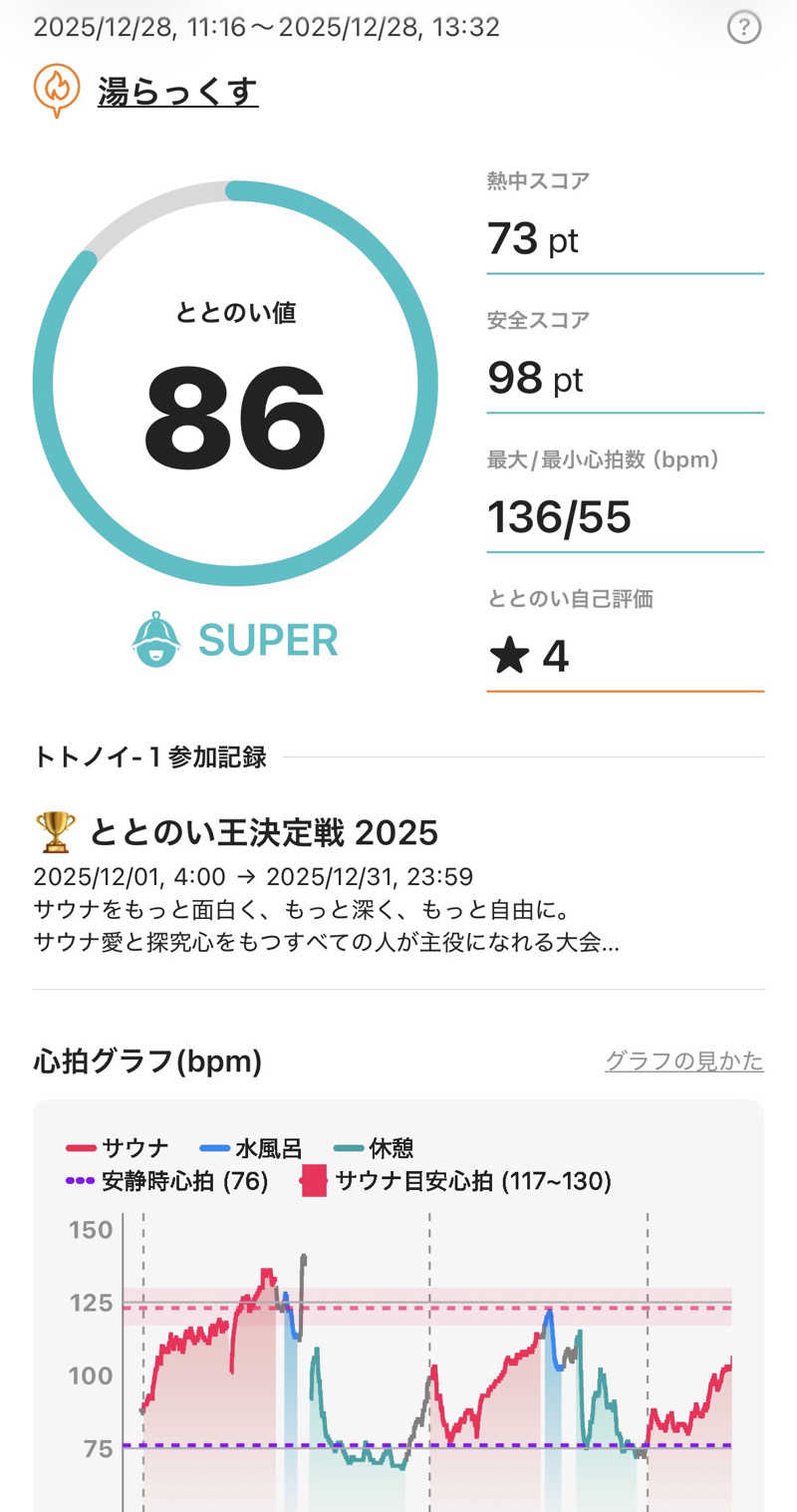Tap the ととのい値 86 circular gauge

point(235,384)
